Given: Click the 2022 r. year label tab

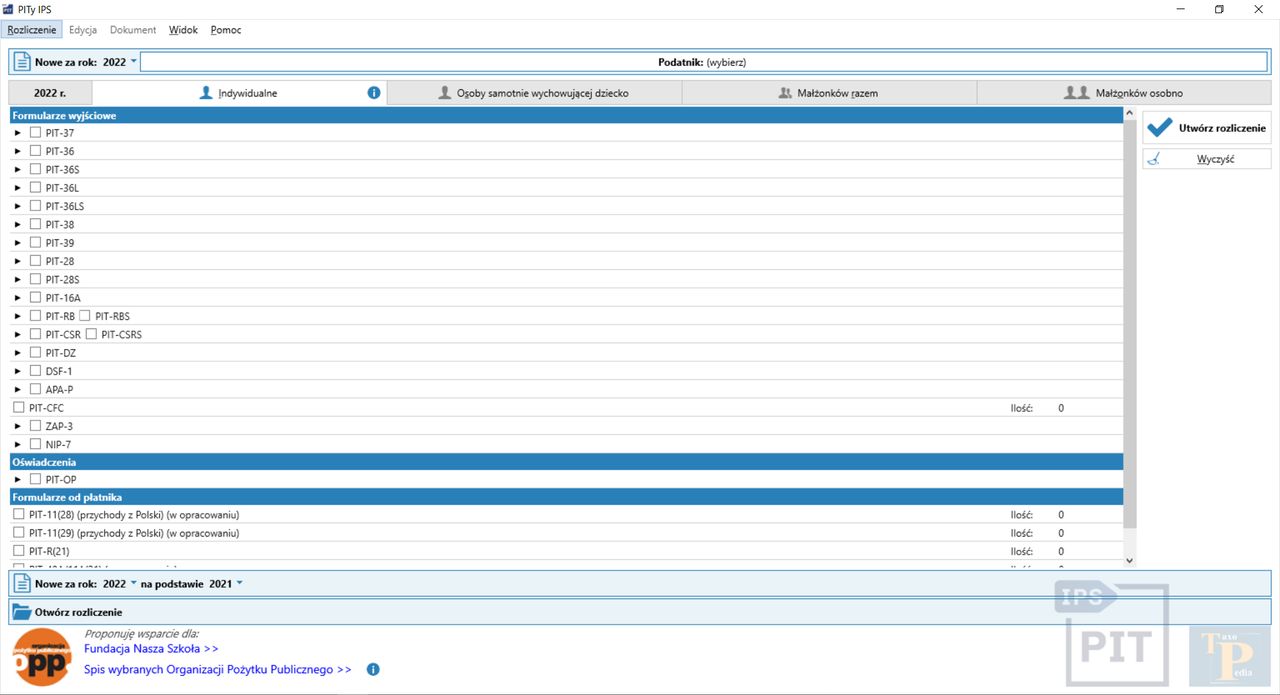Looking at the screenshot, I should click(50, 93).
